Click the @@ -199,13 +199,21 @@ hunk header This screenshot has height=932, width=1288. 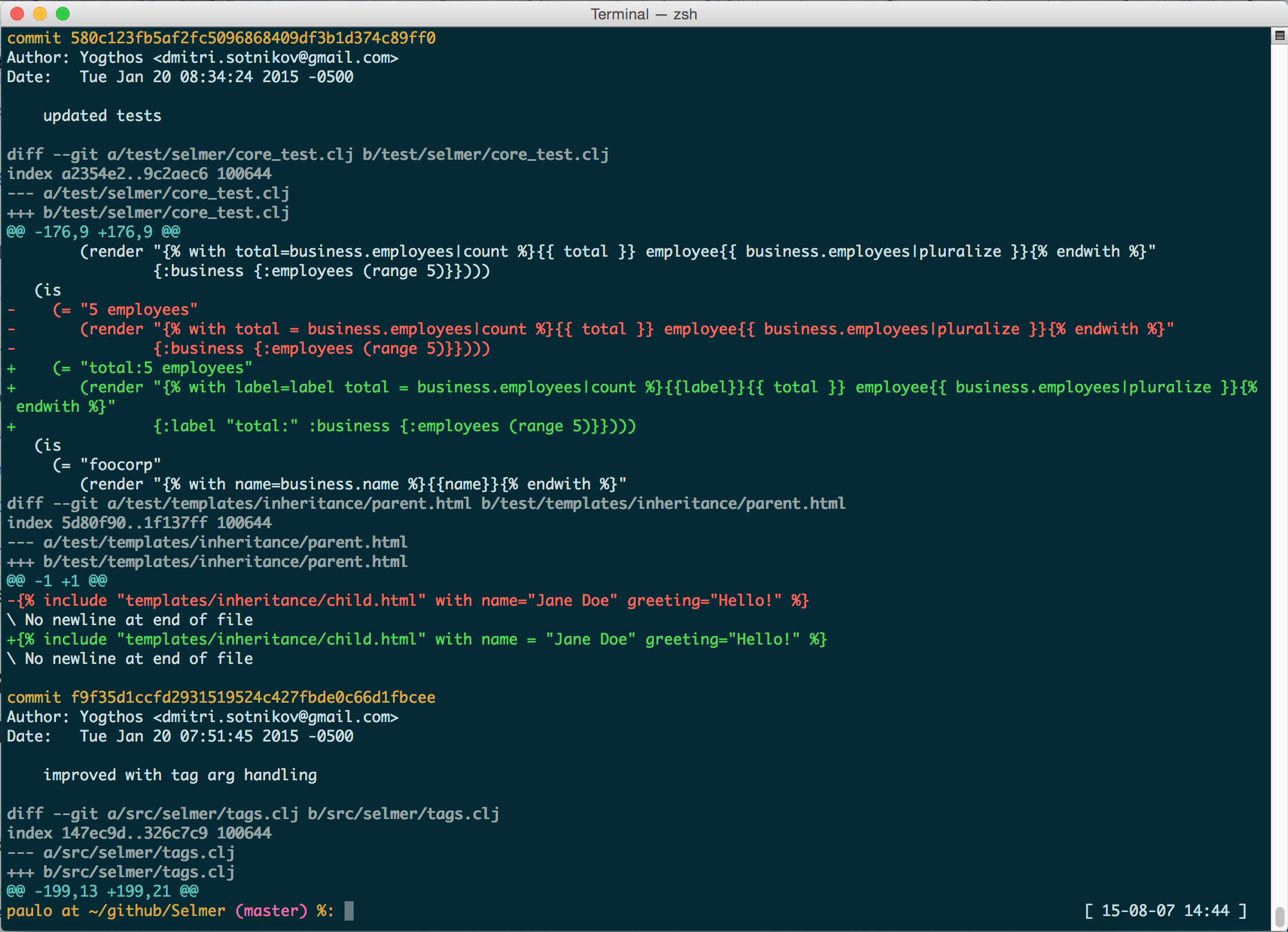[x=103, y=891]
